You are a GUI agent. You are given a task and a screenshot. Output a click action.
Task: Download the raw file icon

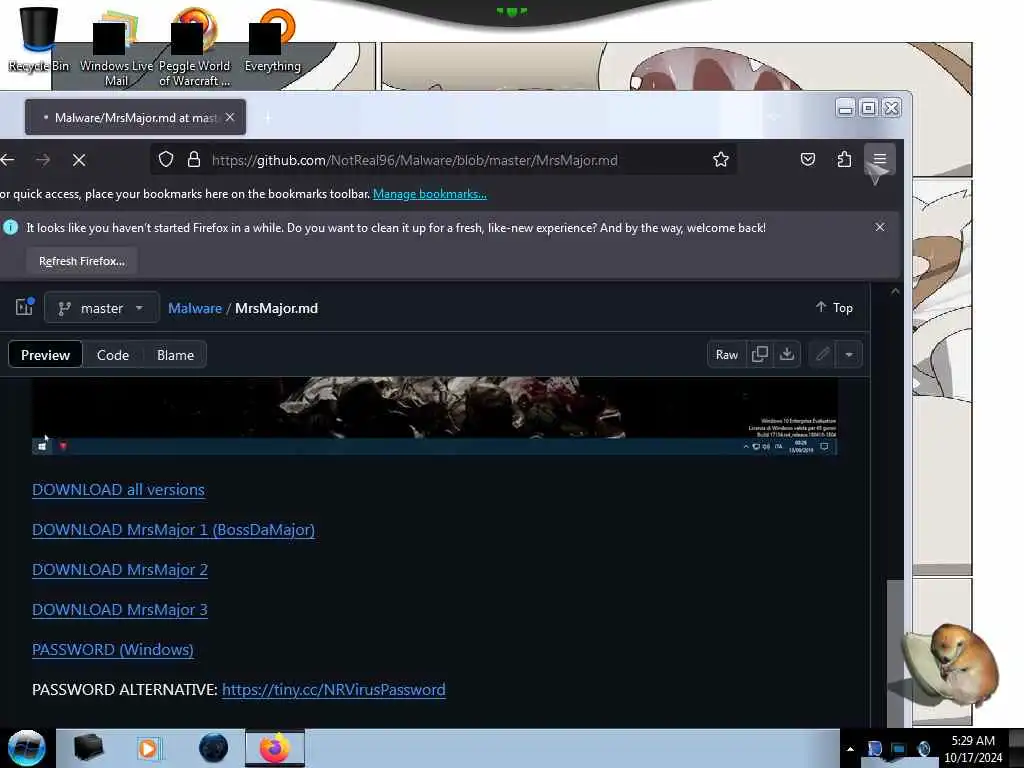click(787, 355)
